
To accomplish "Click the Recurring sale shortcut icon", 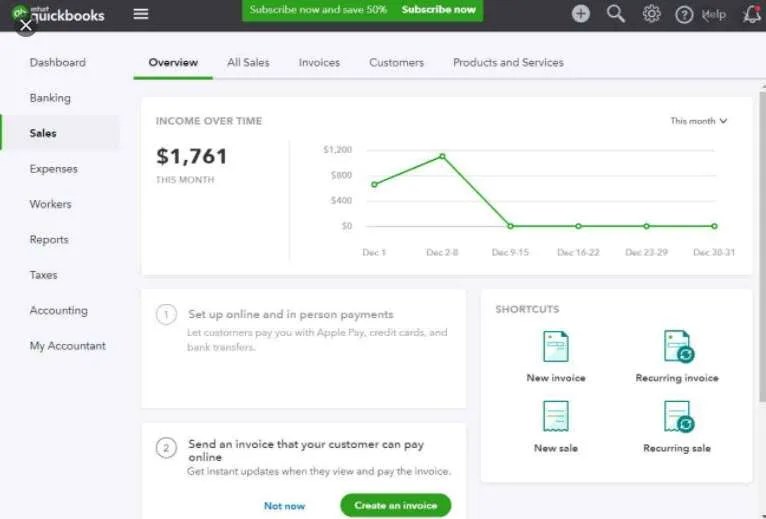I will [678, 416].
